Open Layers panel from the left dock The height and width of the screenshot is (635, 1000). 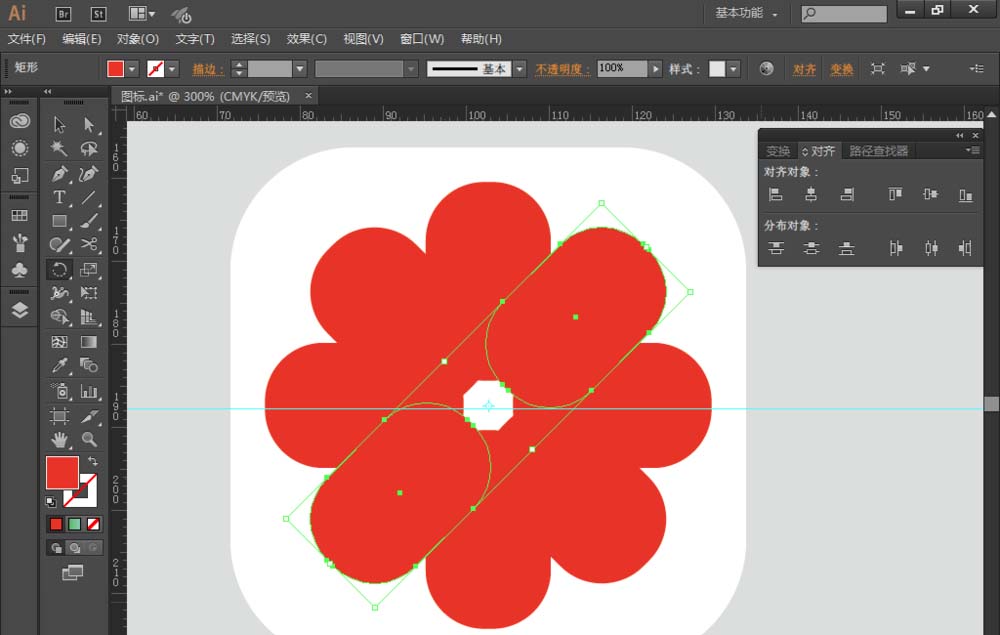pyautogui.click(x=20, y=310)
